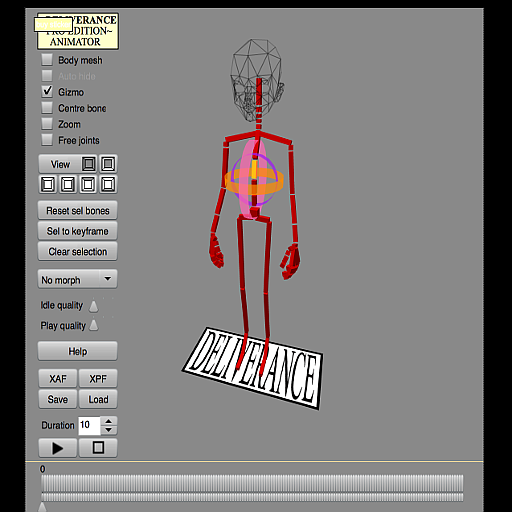Click the upper timeline keyframe track
Screen dimensions: 512x512
(252, 483)
